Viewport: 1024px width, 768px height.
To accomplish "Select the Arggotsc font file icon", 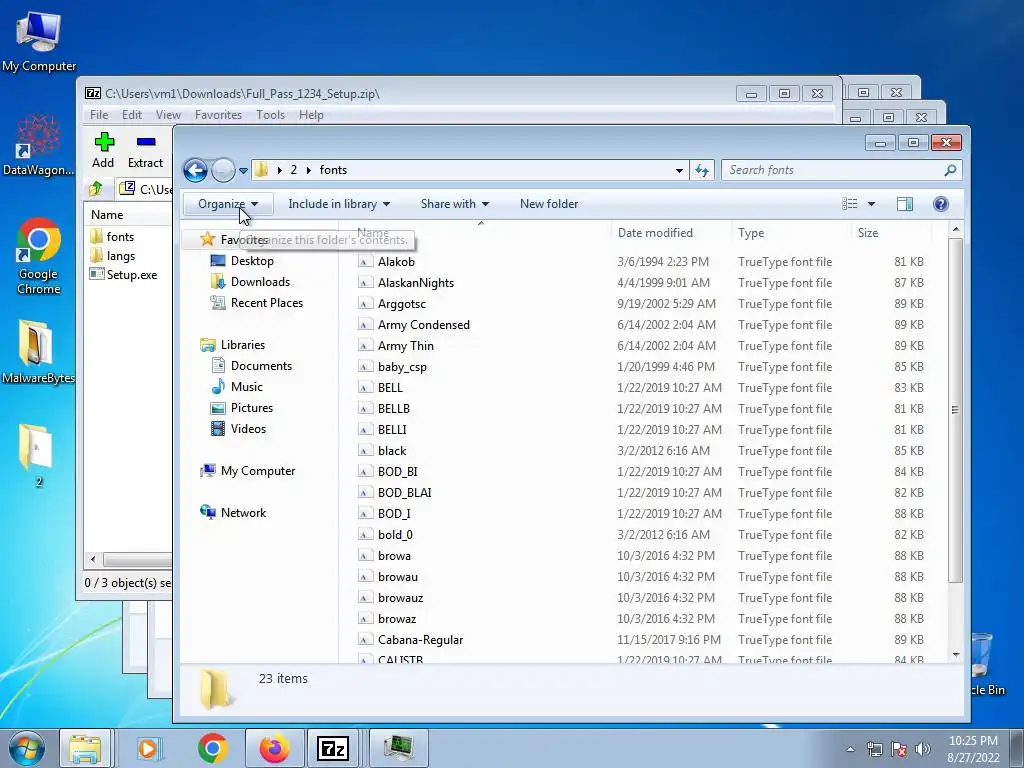I will 365,304.
